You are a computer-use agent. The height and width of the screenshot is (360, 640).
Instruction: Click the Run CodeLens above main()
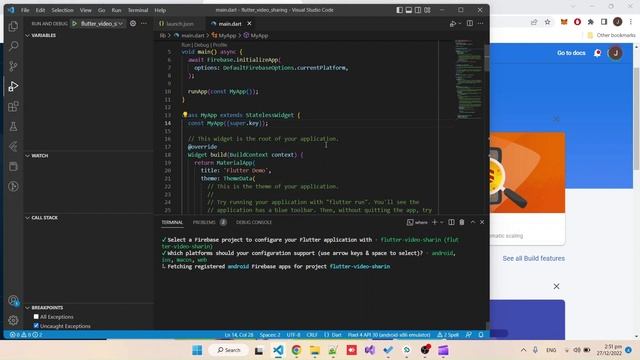click(186, 44)
